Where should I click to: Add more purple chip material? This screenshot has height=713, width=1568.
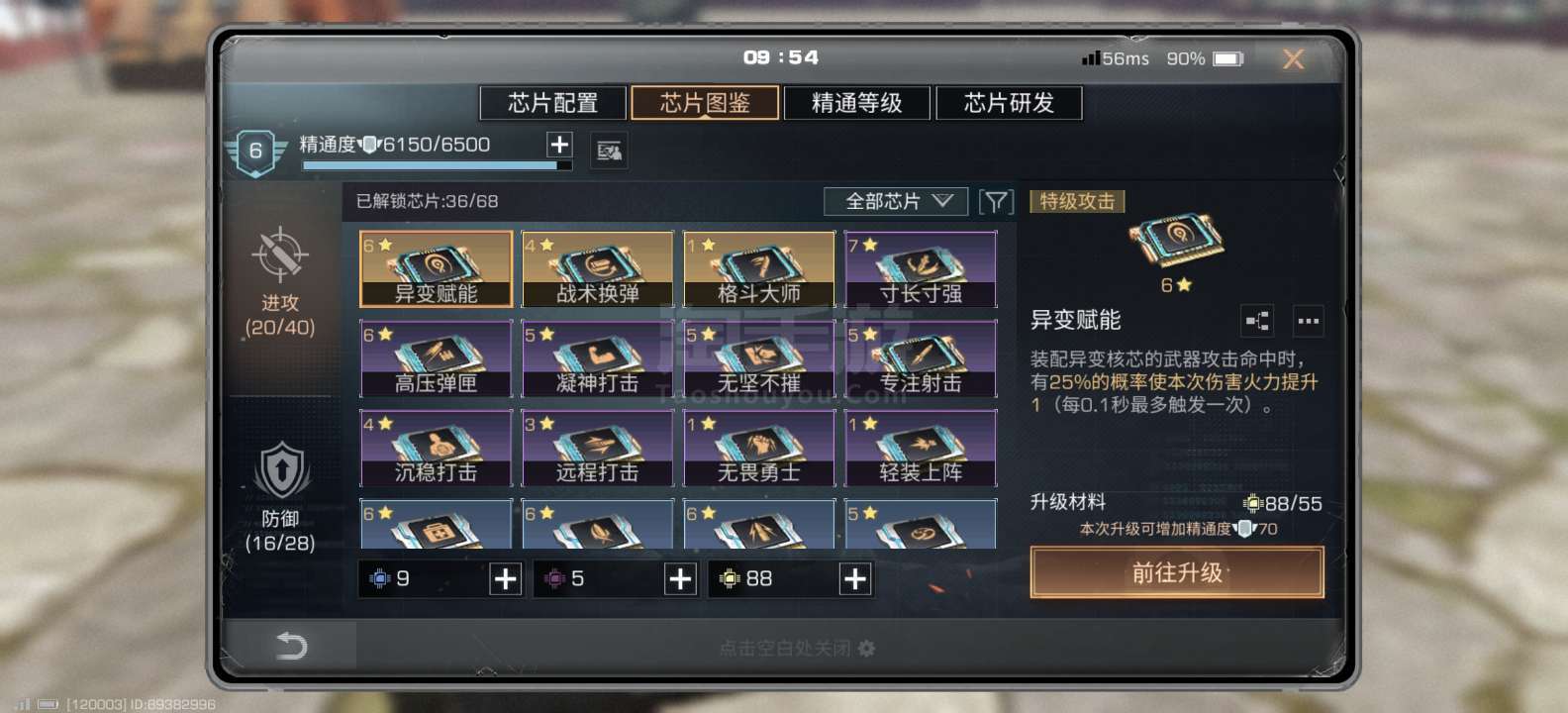click(x=680, y=579)
